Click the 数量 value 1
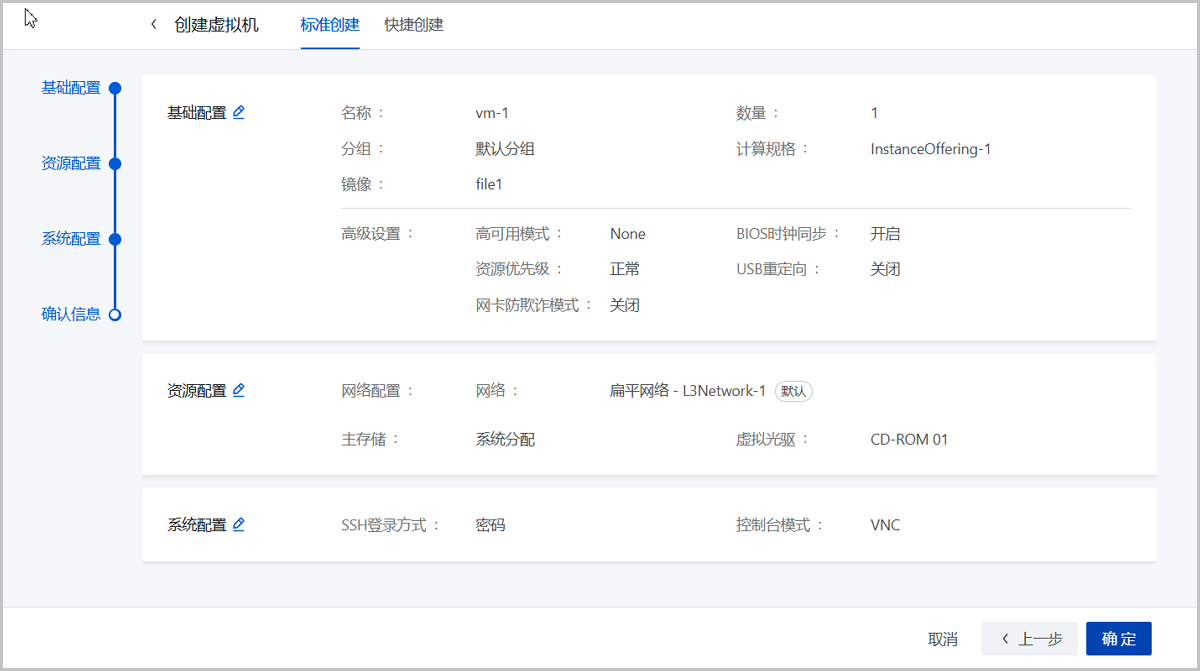Image resolution: width=1200 pixels, height=671 pixels. point(875,113)
